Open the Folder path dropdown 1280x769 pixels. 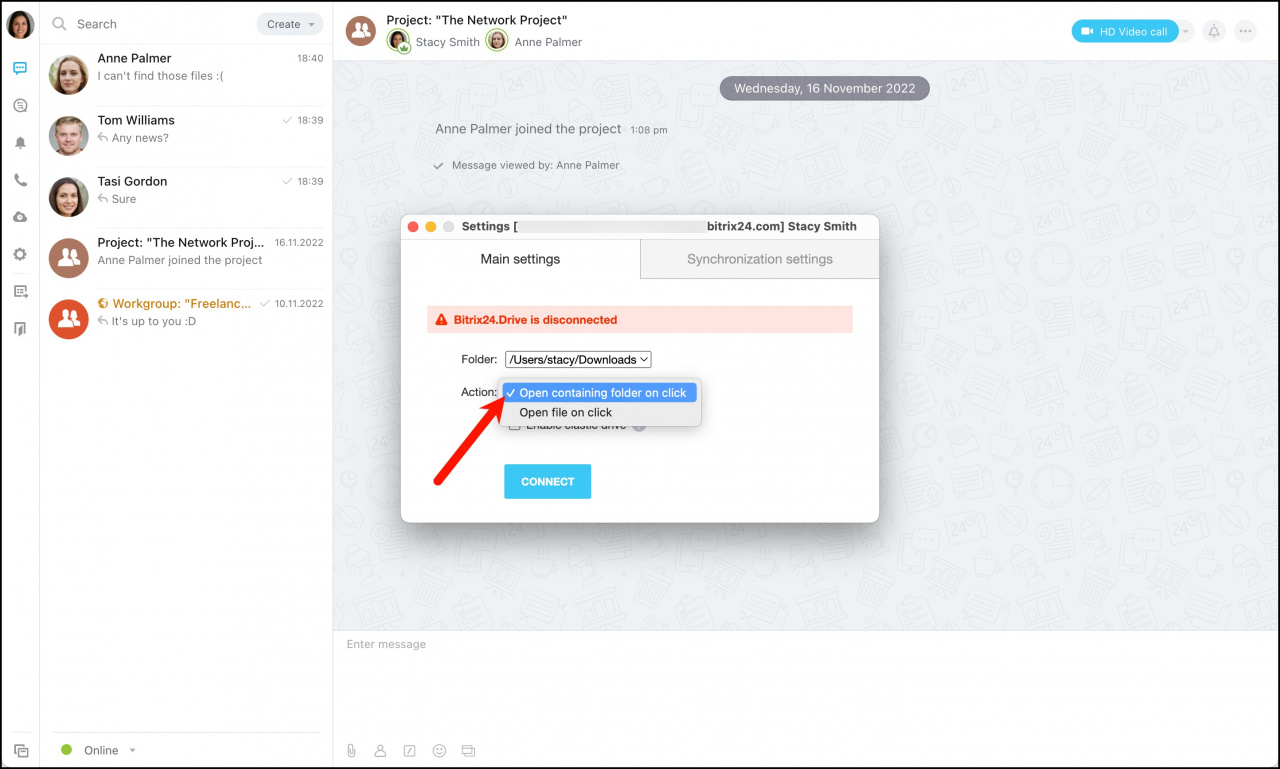[x=578, y=359]
